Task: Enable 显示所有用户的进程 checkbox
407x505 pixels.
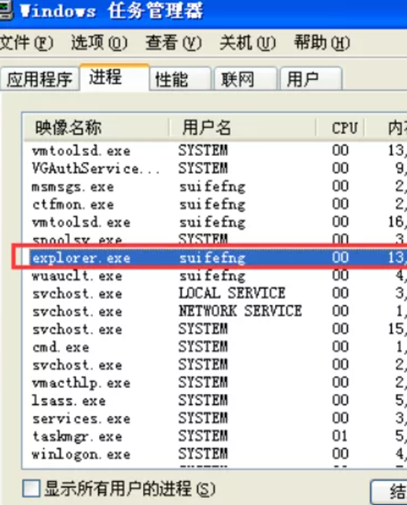Action: (32, 489)
